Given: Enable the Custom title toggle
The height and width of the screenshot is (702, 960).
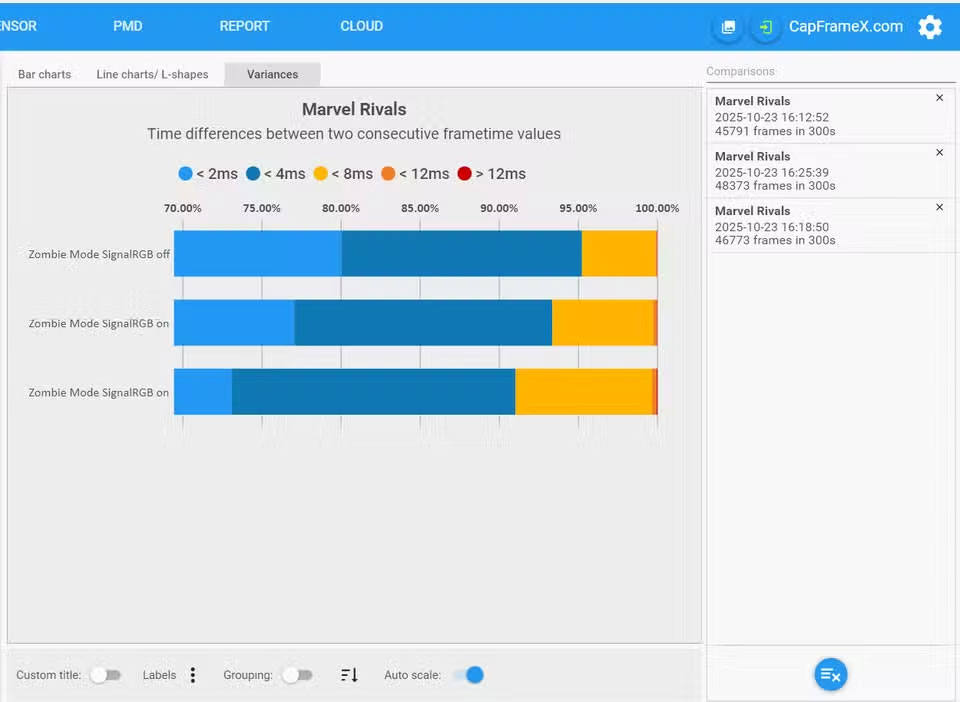Looking at the screenshot, I should (x=105, y=675).
